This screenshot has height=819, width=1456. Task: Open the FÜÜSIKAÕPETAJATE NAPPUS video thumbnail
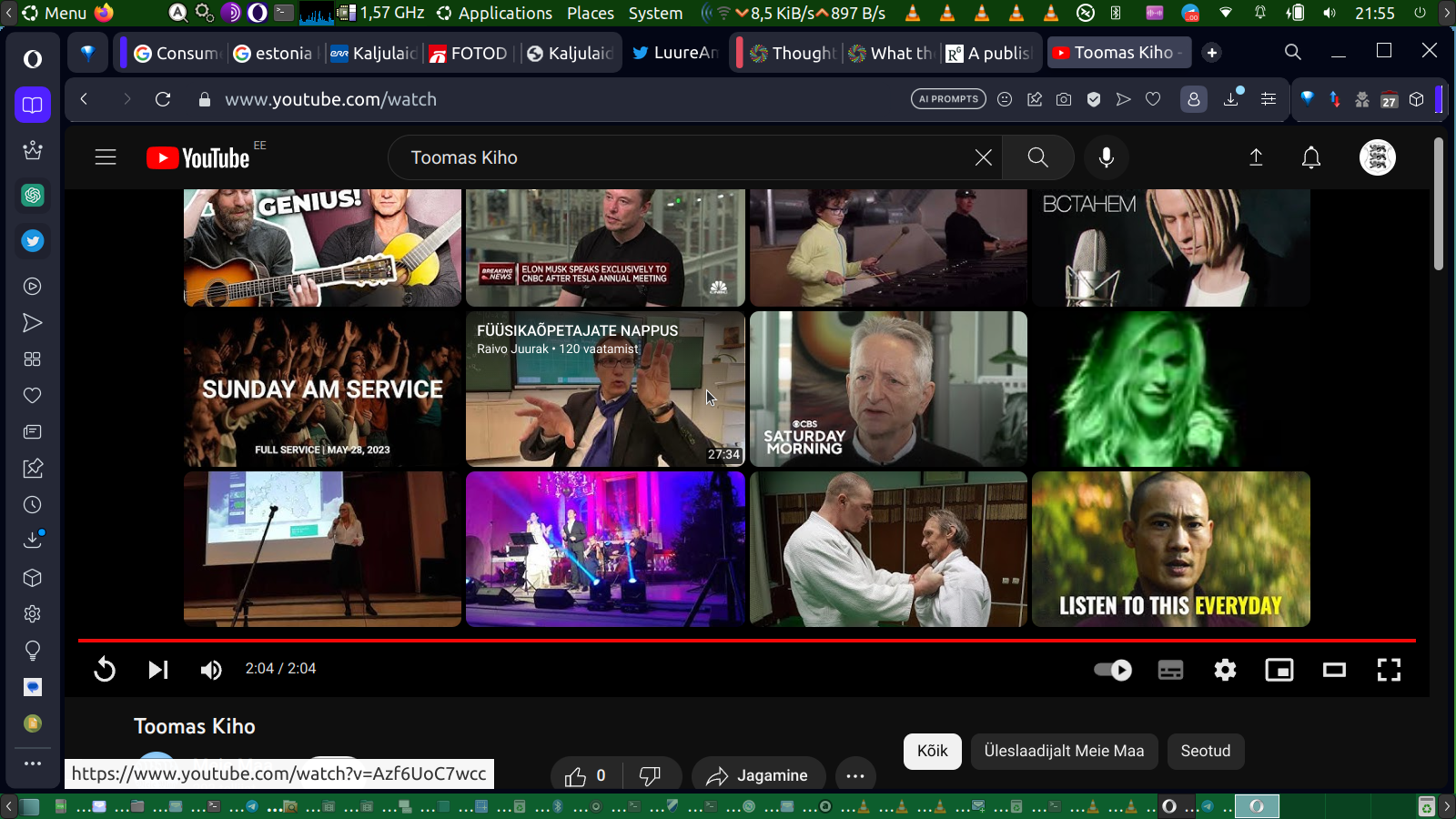(605, 389)
